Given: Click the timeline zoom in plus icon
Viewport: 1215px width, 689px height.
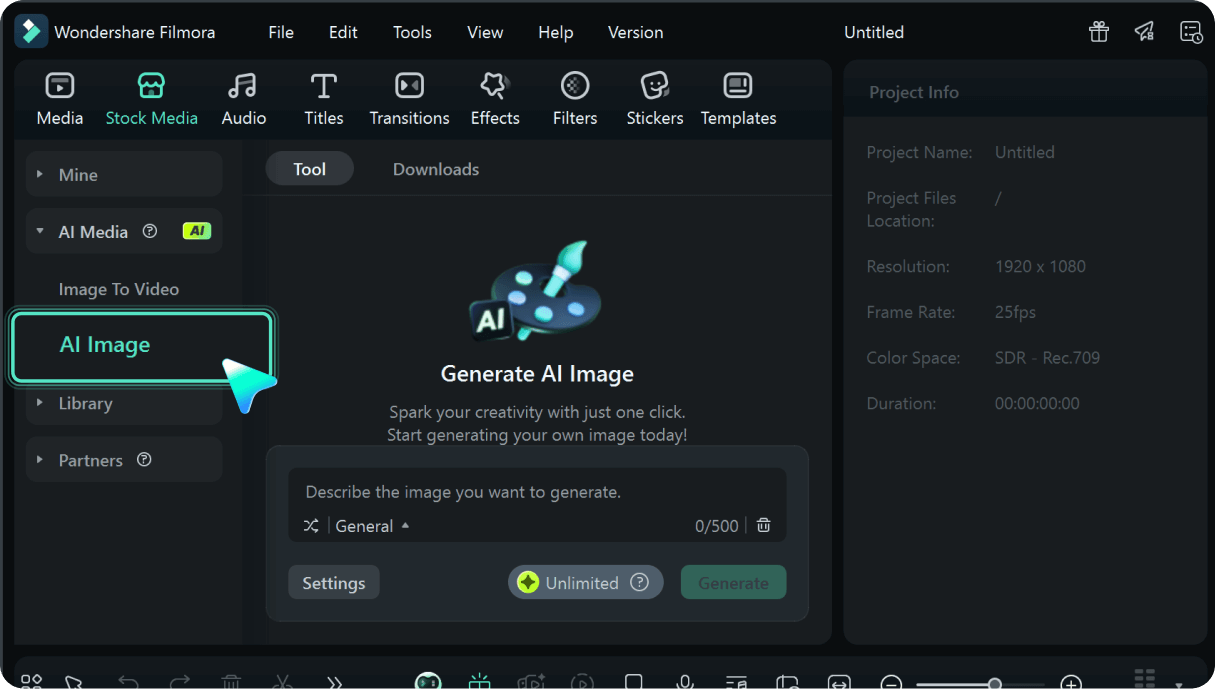Looking at the screenshot, I should tap(1071, 684).
